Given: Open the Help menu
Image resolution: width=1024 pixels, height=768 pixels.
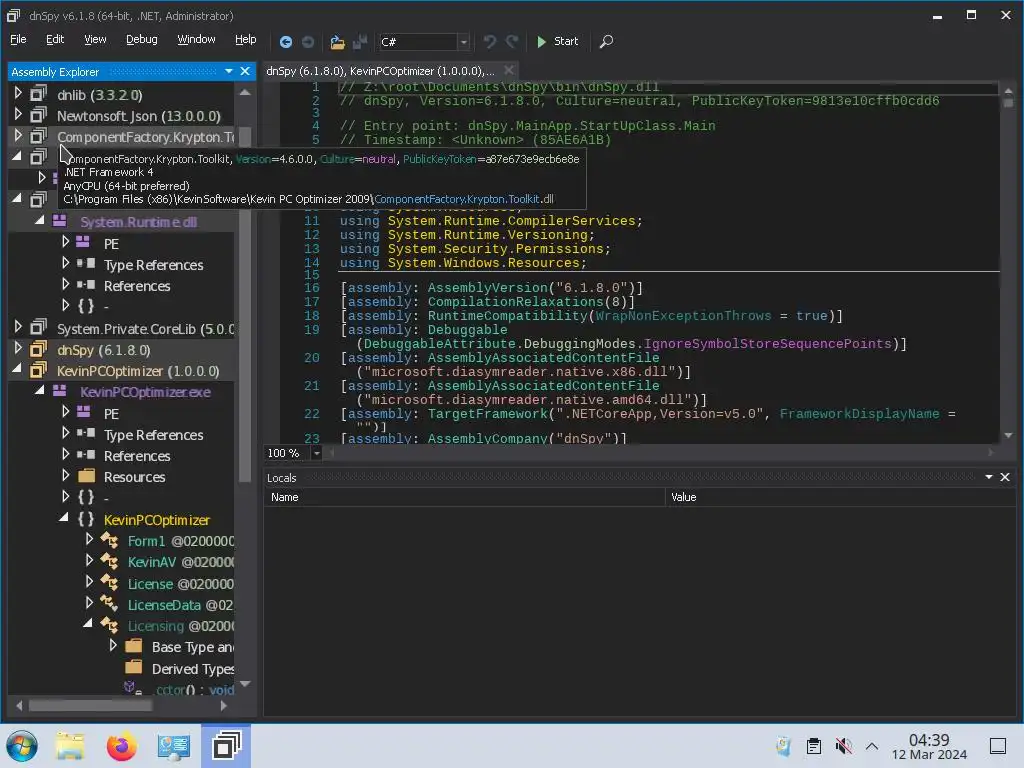Looking at the screenshot, I should click(x=246, y=39).
